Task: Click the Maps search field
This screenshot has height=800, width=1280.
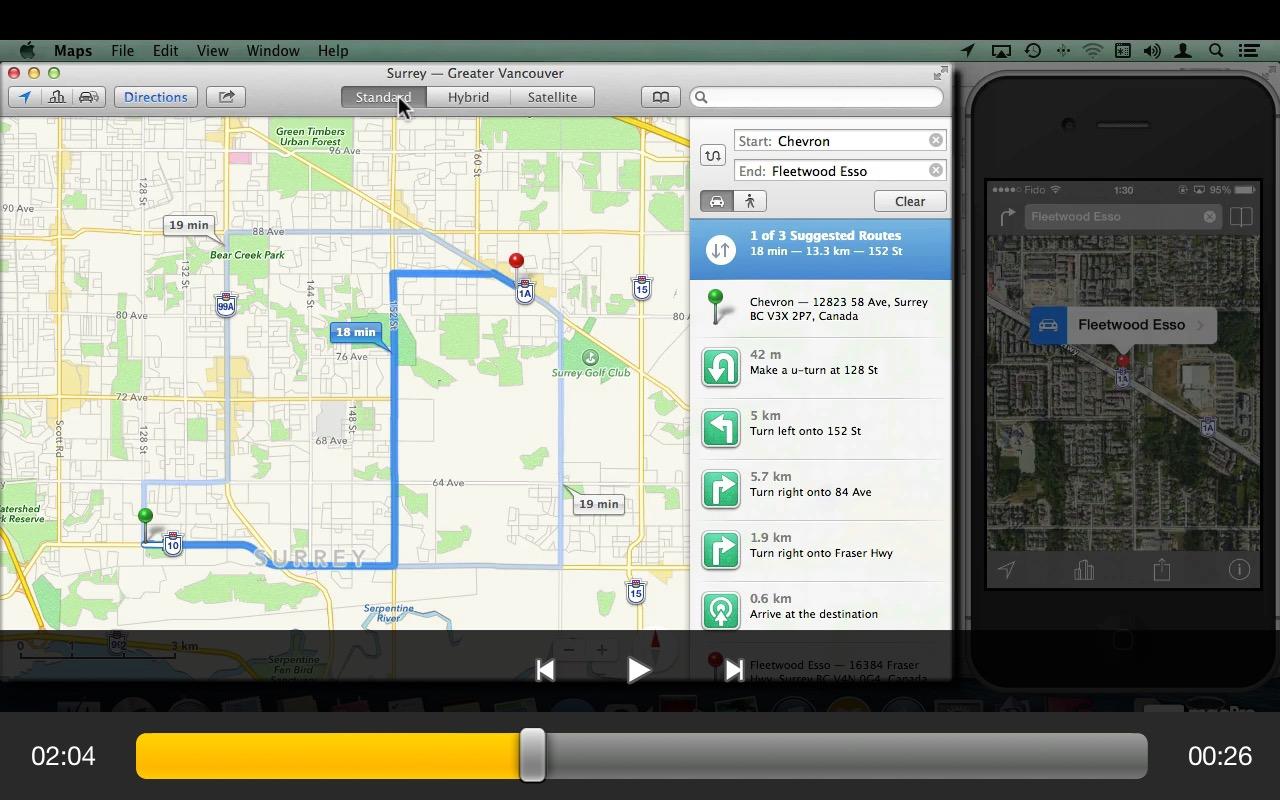Action: (x=816, y=97)
